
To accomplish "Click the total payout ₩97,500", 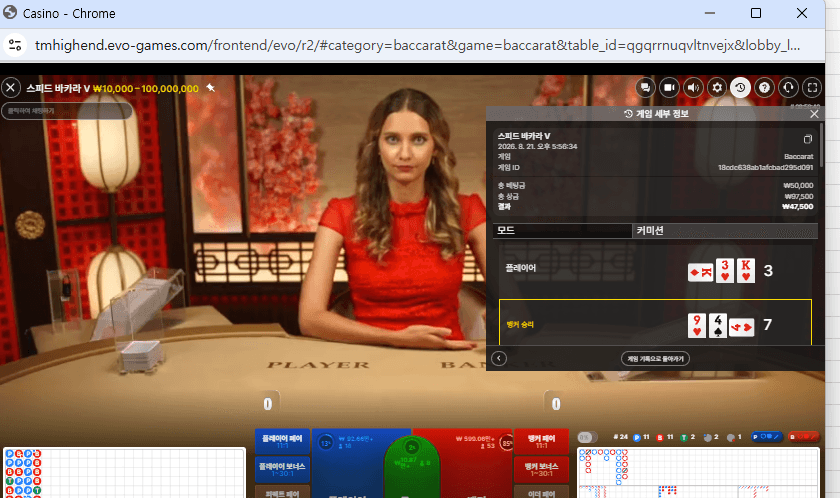I will click(799, 196).
